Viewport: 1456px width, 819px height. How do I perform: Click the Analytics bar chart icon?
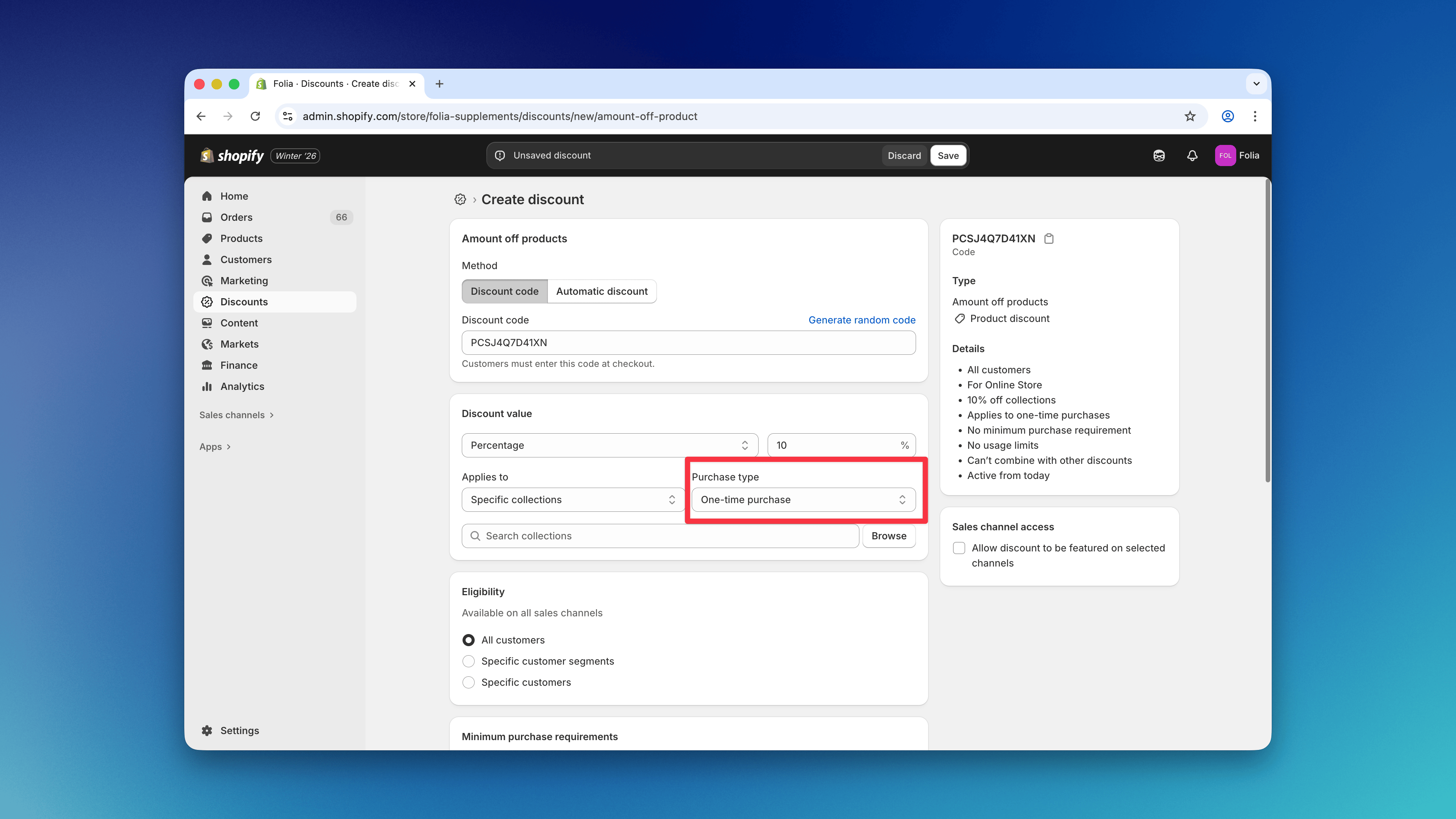207,386
